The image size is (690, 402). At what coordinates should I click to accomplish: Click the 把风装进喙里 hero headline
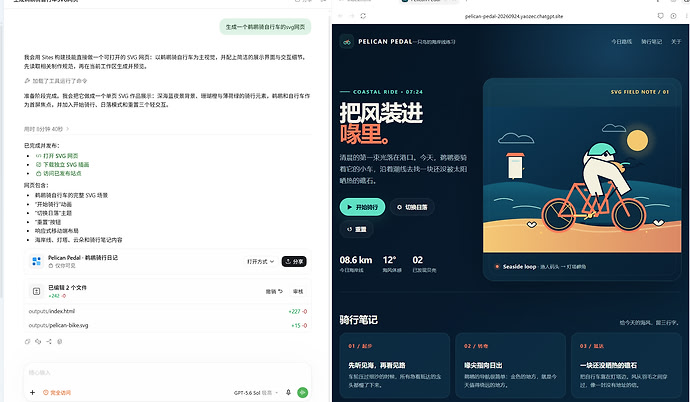[381, 124]
